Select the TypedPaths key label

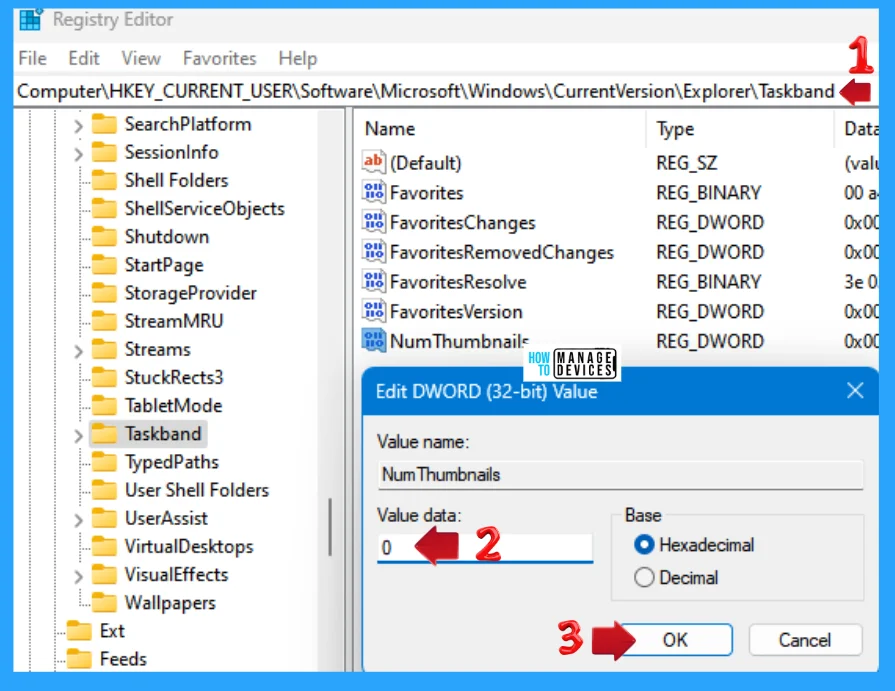coord(172,462)
